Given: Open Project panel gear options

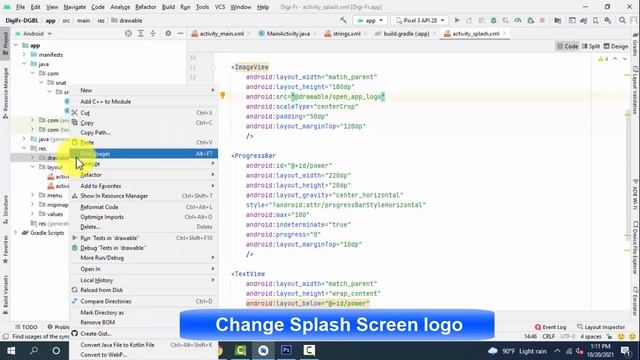Looking at the screenshot, I should 168,33.
